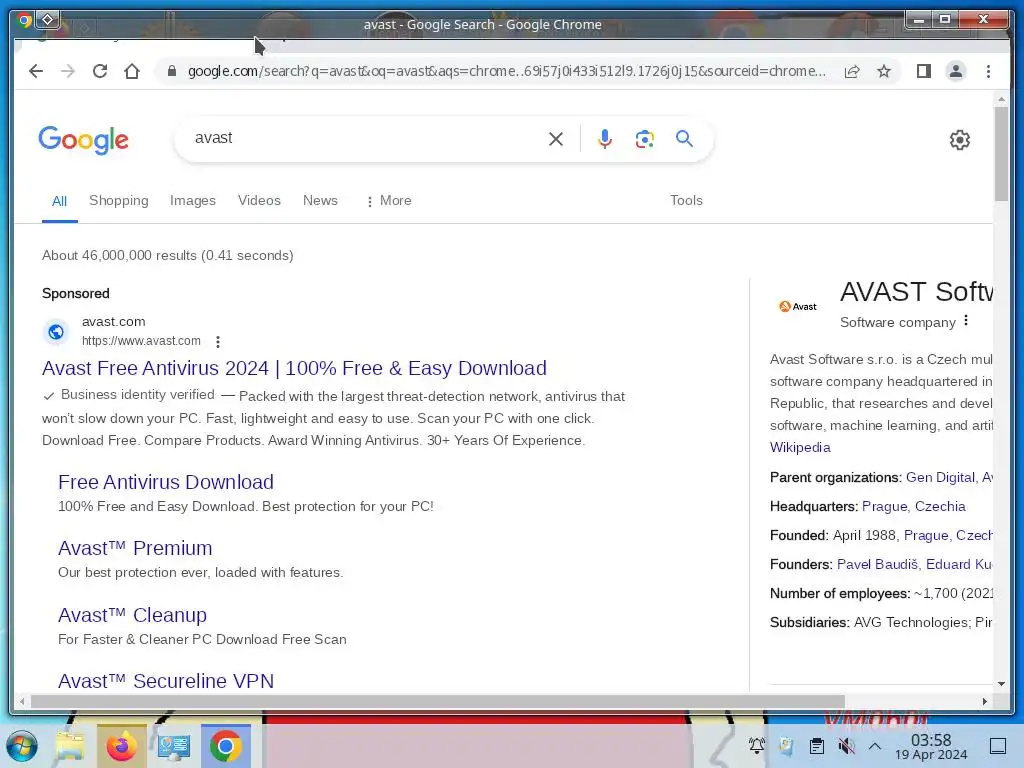Click the search input field

click(366, 138)
